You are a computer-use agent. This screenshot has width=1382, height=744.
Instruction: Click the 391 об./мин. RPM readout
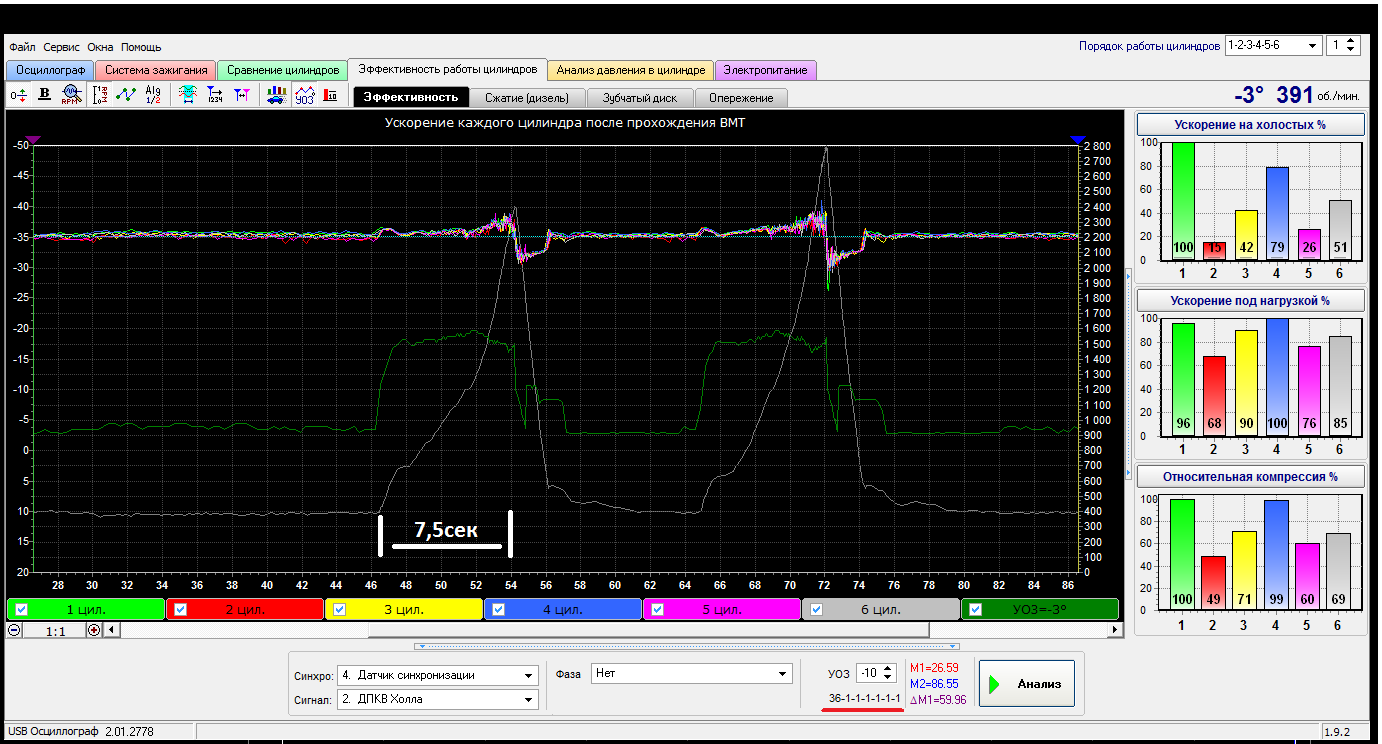click(1318, 95)
